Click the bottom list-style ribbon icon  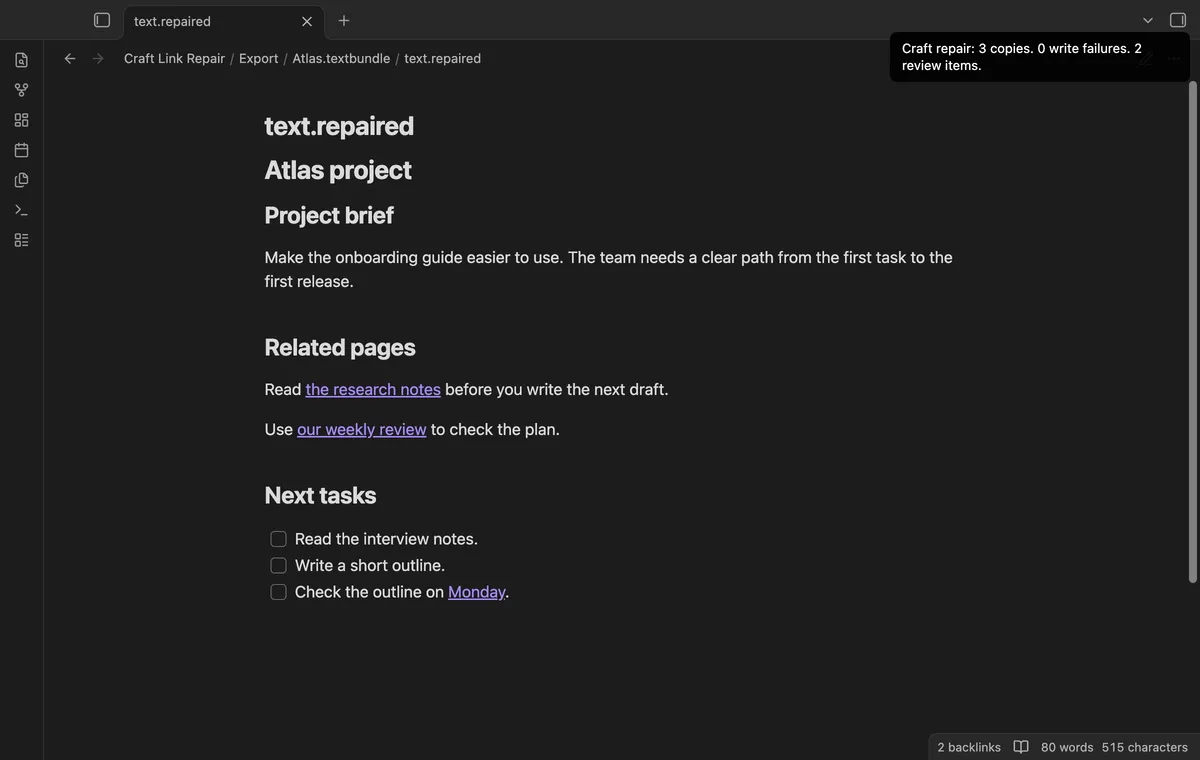click(x=21, y=240)
